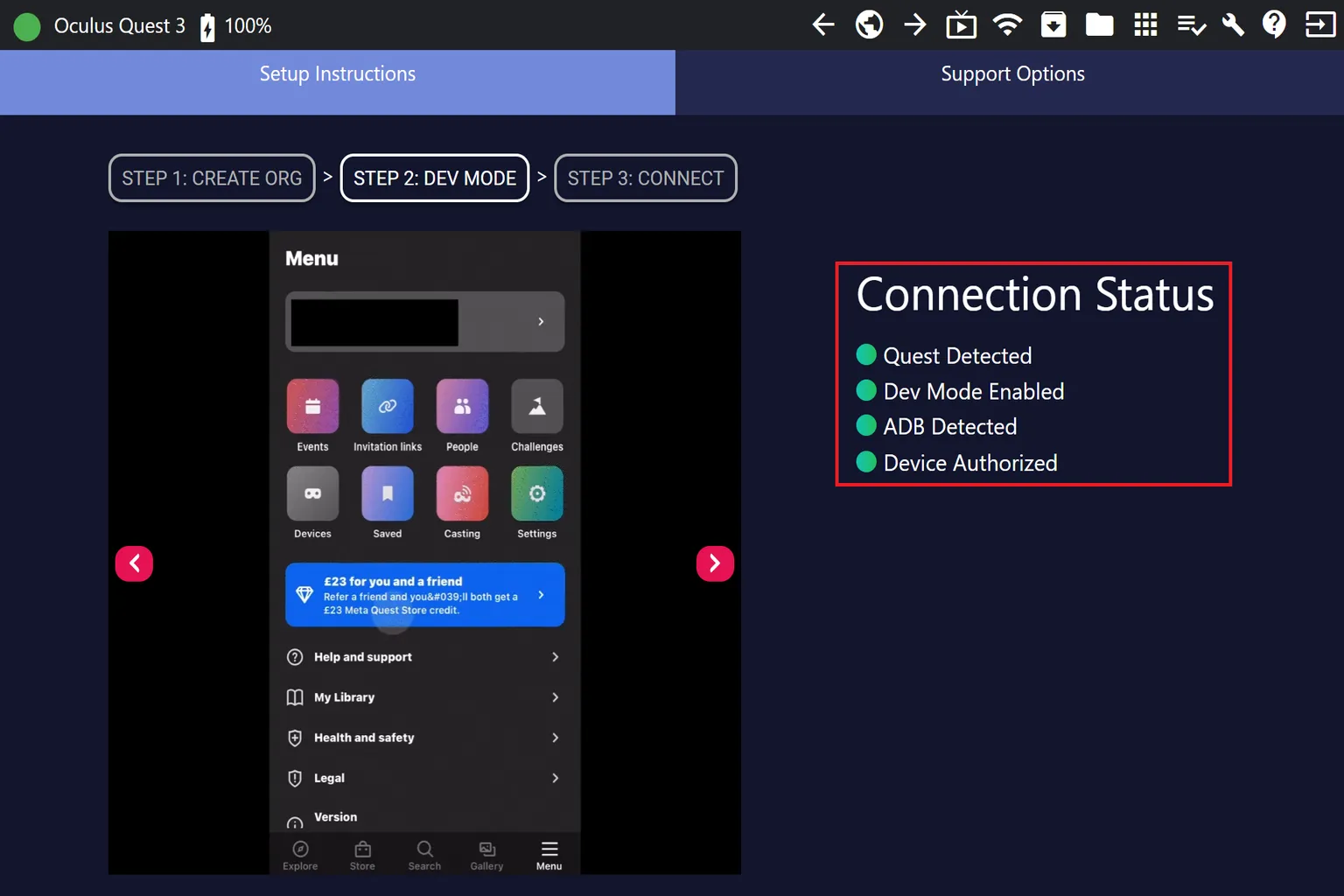Go to Step 3: Connect
This screenshot has height=896, width=1344.
(x=646, y=178)
